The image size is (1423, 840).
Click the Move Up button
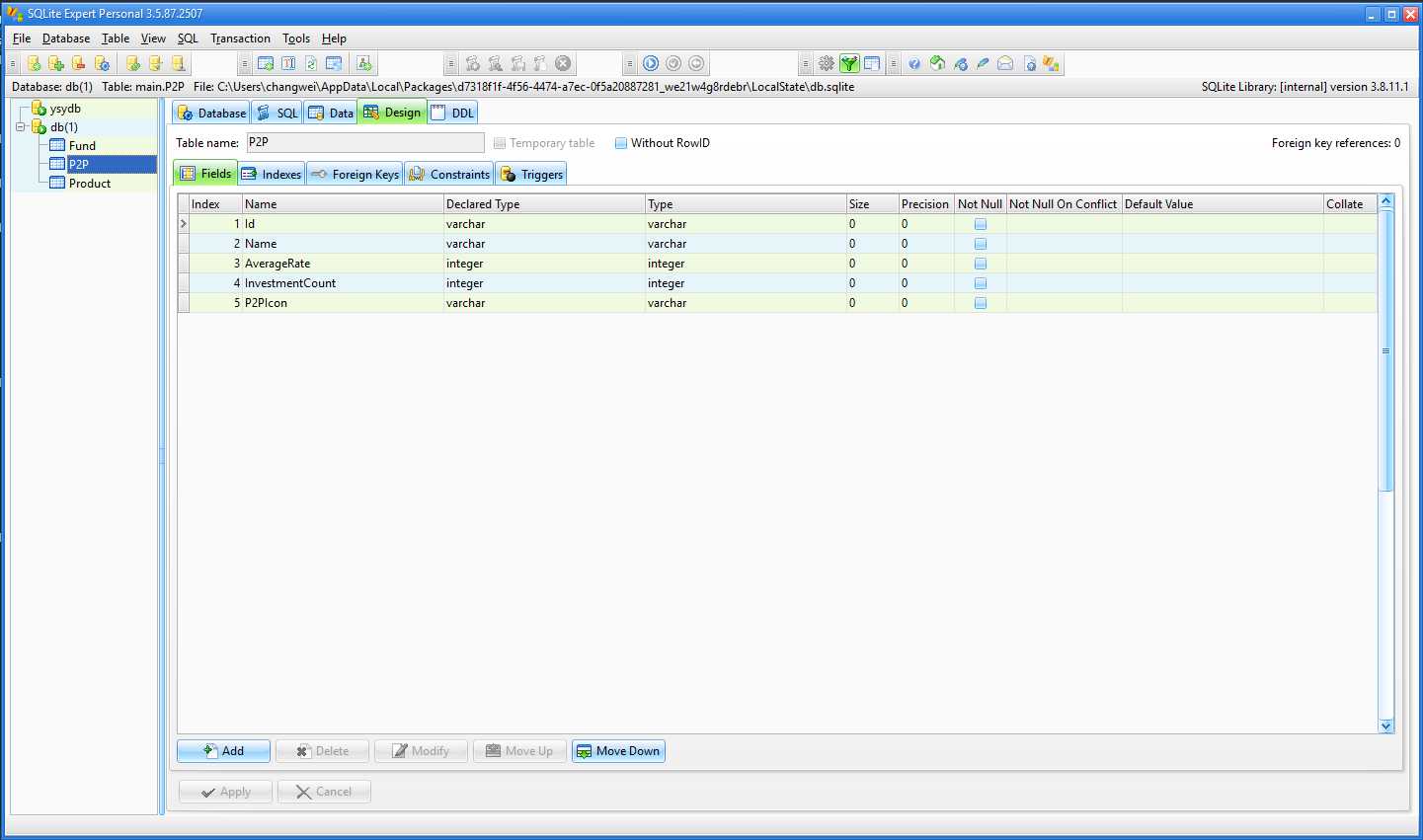click(x=520, y=751)
